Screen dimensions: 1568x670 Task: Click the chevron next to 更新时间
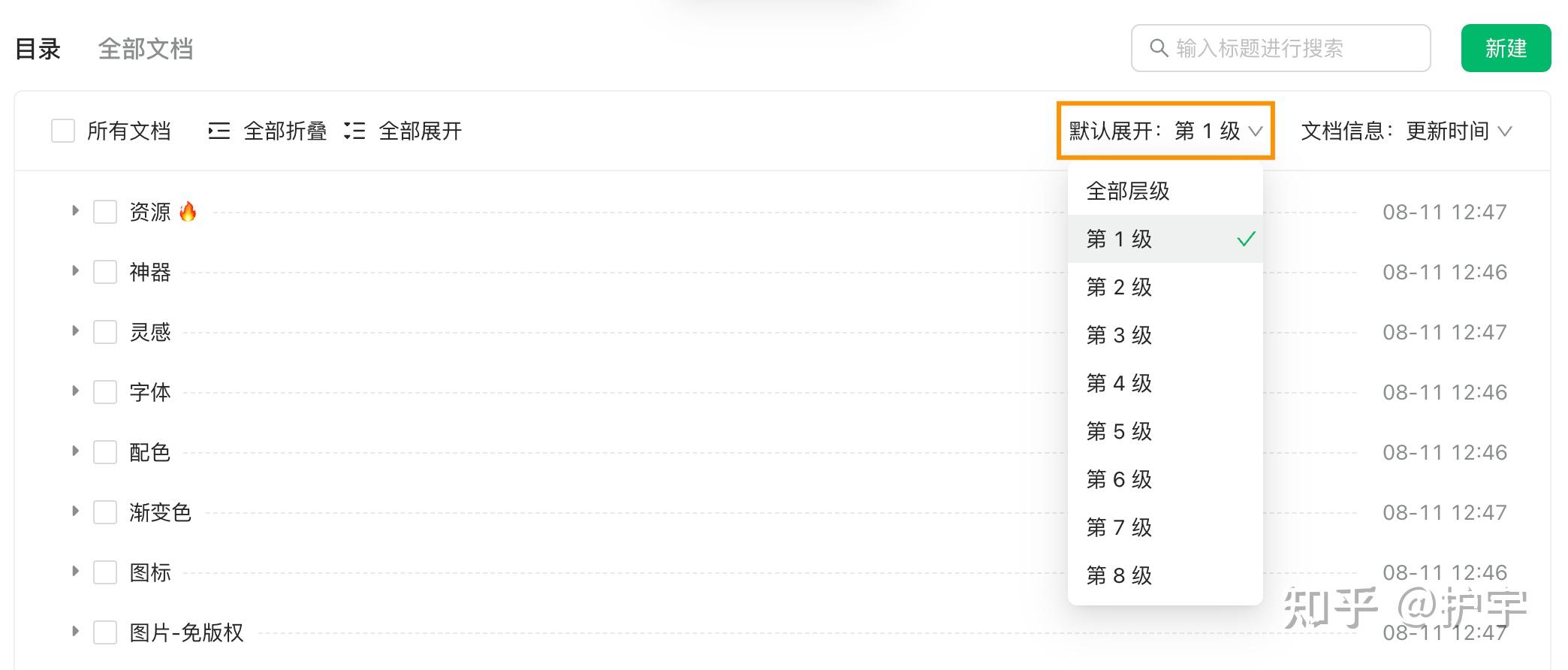click(x=1504, y=131)
